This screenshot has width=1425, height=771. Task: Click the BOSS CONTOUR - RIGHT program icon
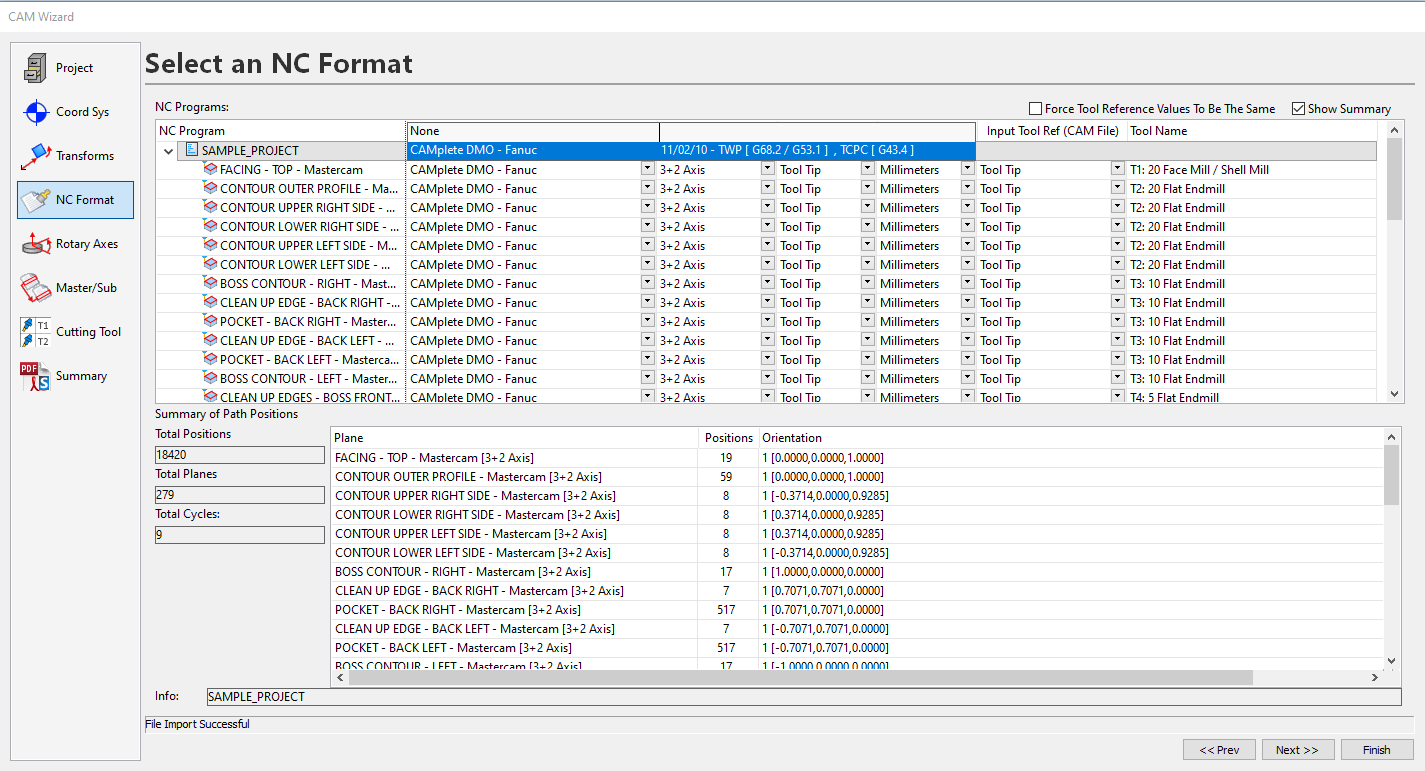click(210, 283)
